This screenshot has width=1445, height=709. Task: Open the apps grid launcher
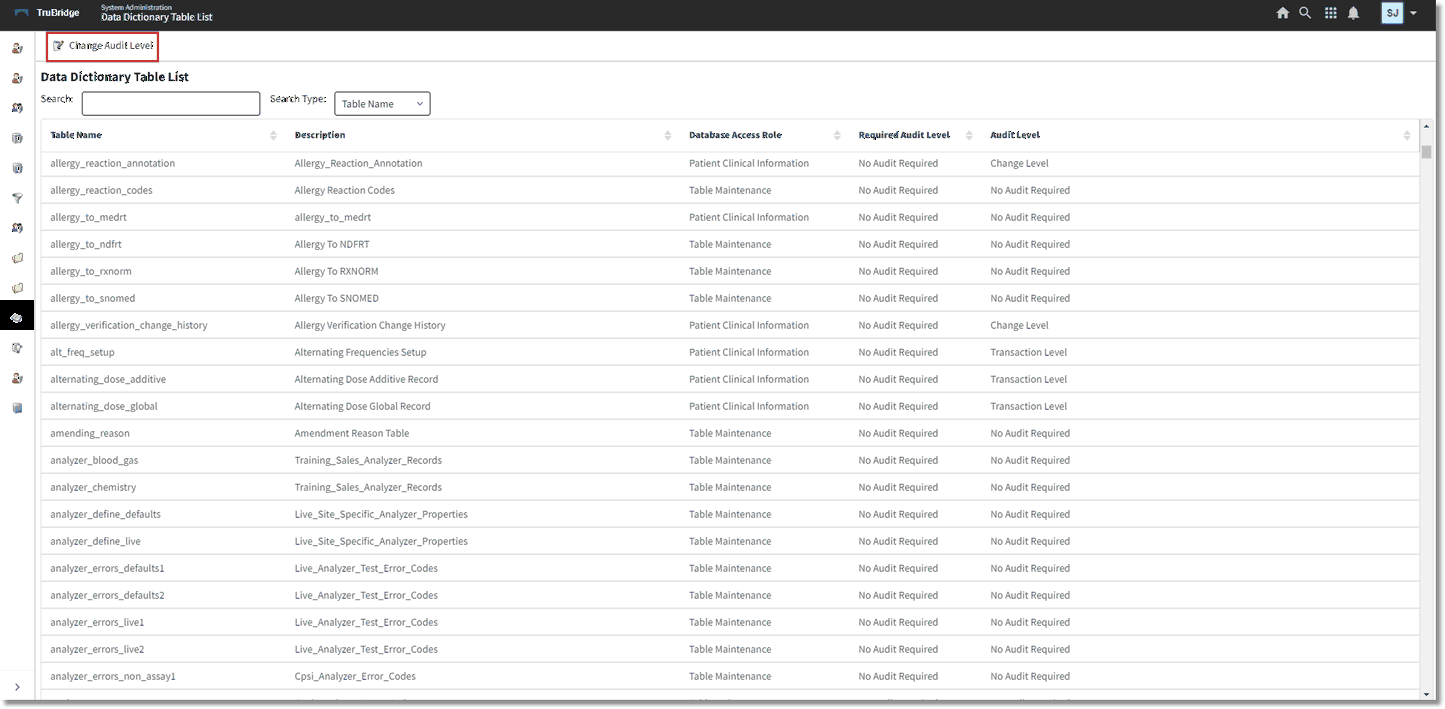pos(1330,13)
